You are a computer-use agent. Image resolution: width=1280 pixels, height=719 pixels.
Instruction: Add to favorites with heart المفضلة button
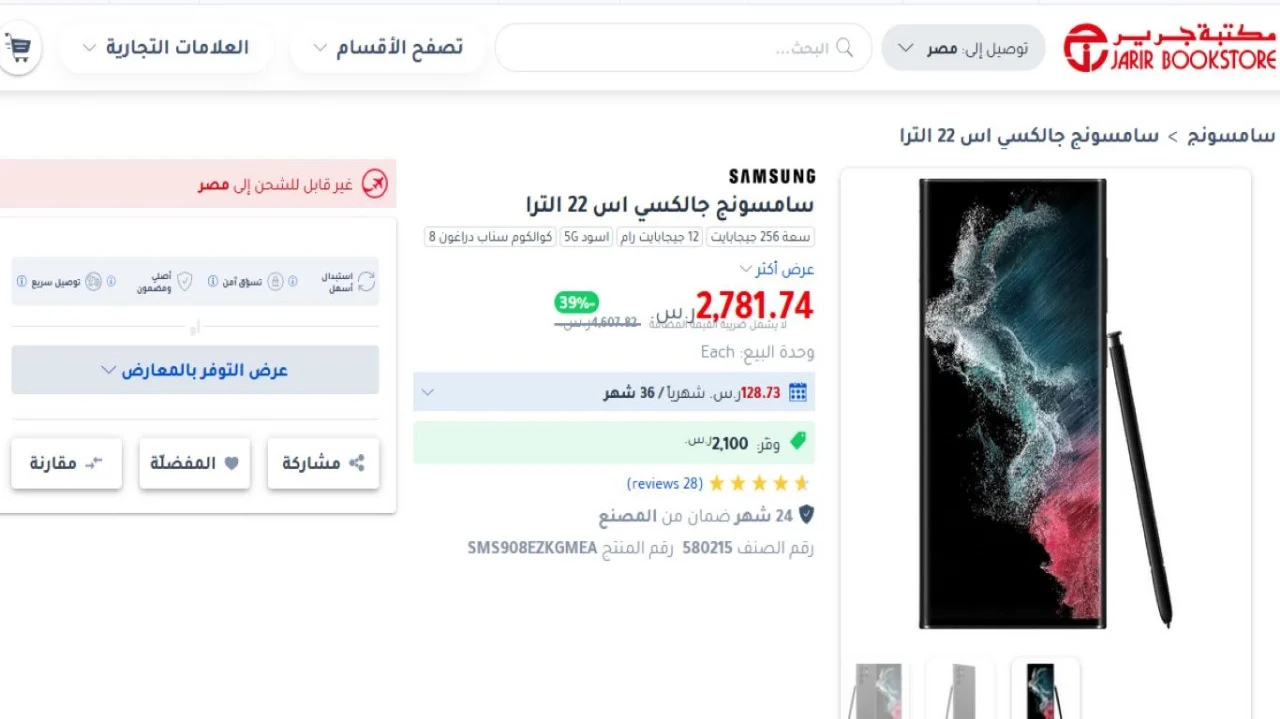coord(195,463)
